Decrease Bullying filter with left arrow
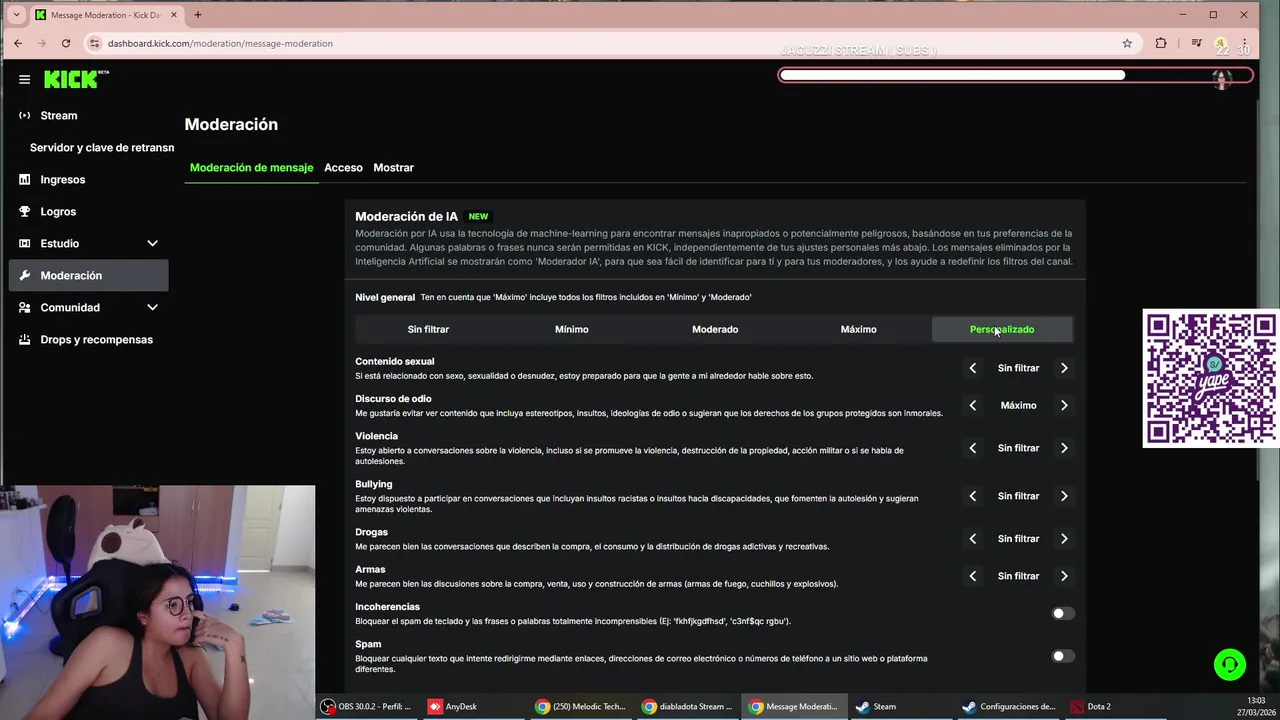 (972, 496)
